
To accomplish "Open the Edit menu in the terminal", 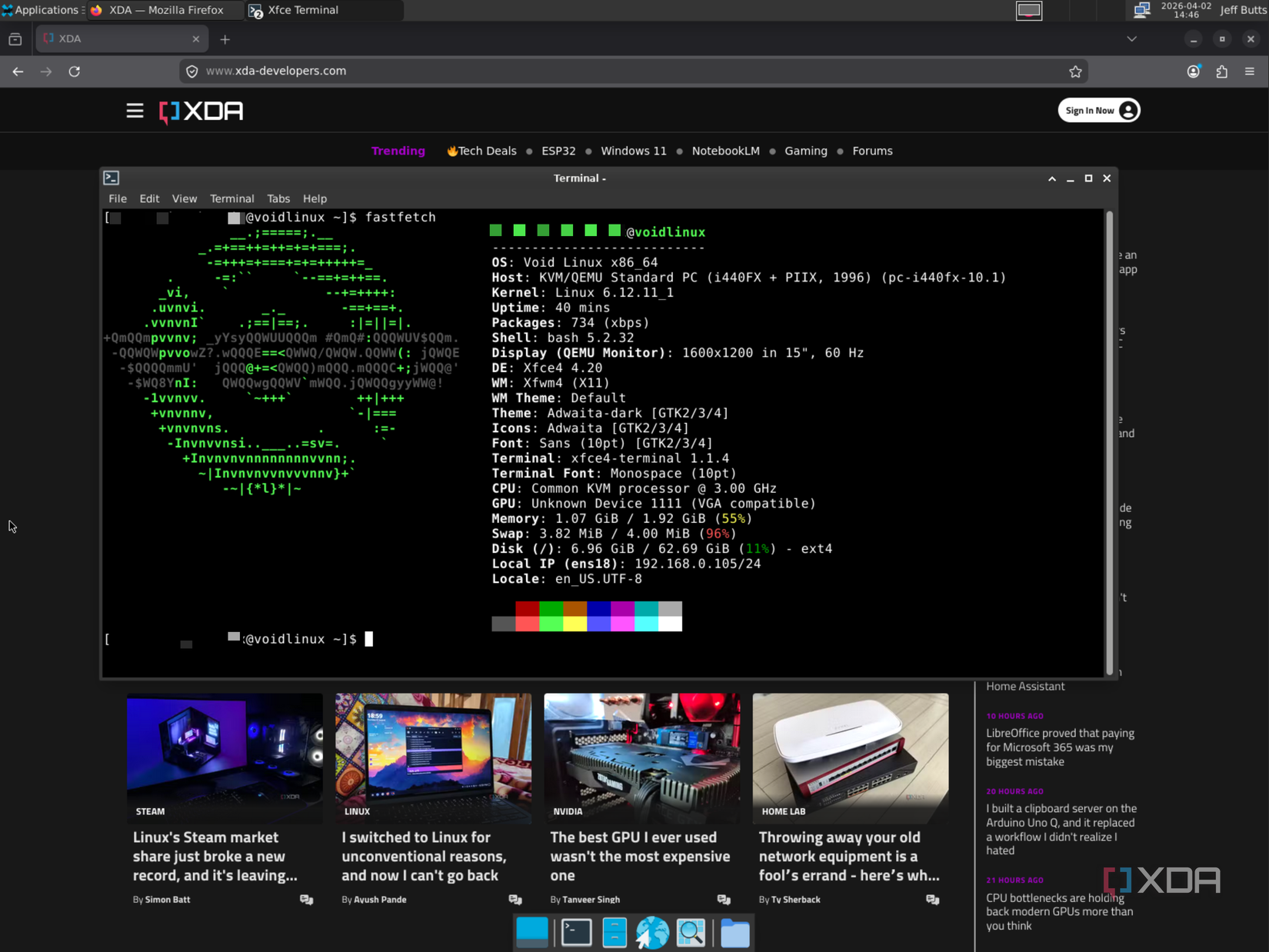I will (149, 198).
